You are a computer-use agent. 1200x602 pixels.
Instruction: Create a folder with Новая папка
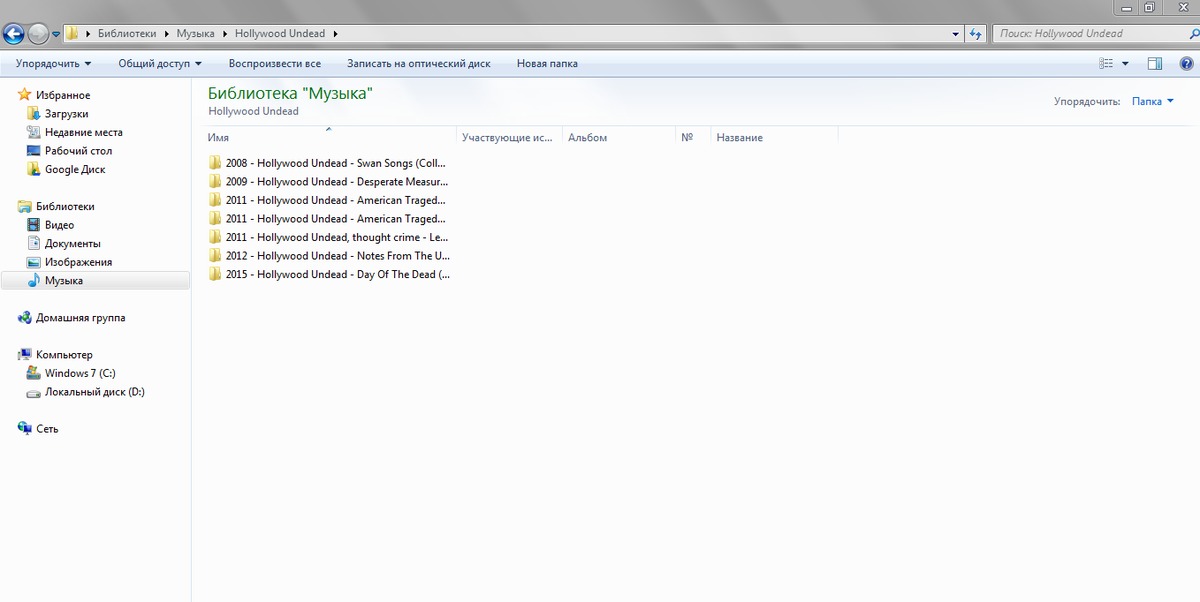pyautogui.click(x=547, y=64)
